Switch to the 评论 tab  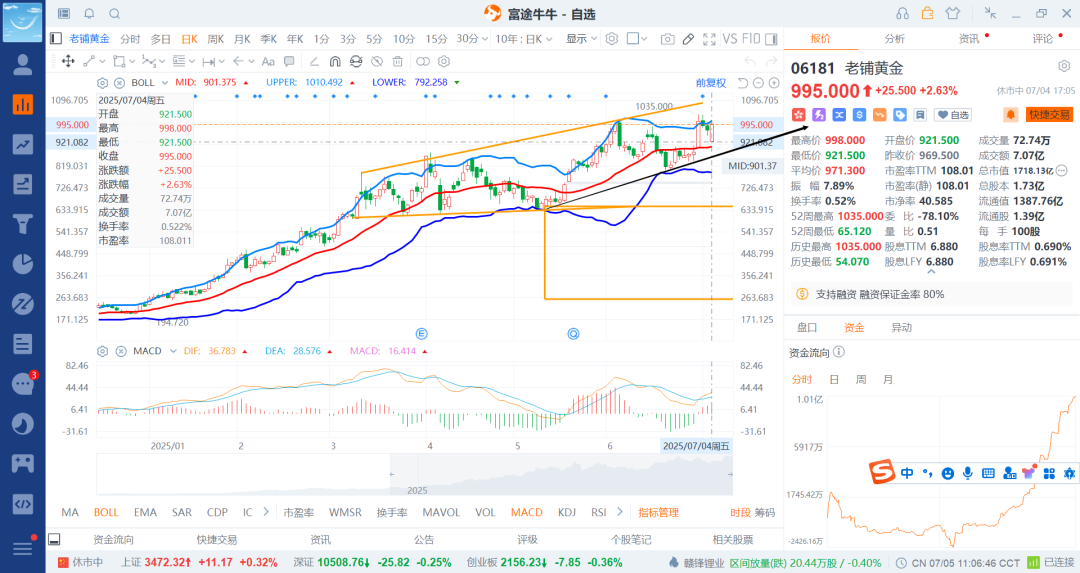(x=1043, y=39)
